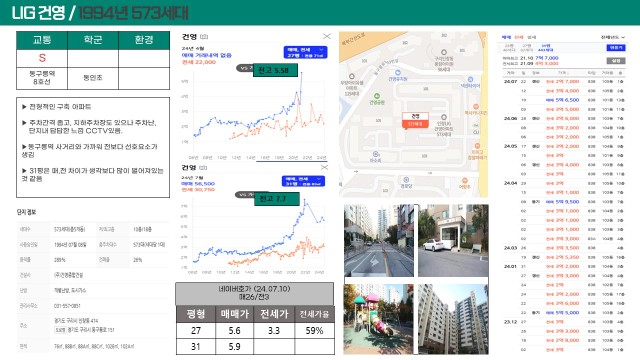640x360 pixels.
Task: Click the 매매 5억 5,000 transaction row
Action: [x=563, y=313]
